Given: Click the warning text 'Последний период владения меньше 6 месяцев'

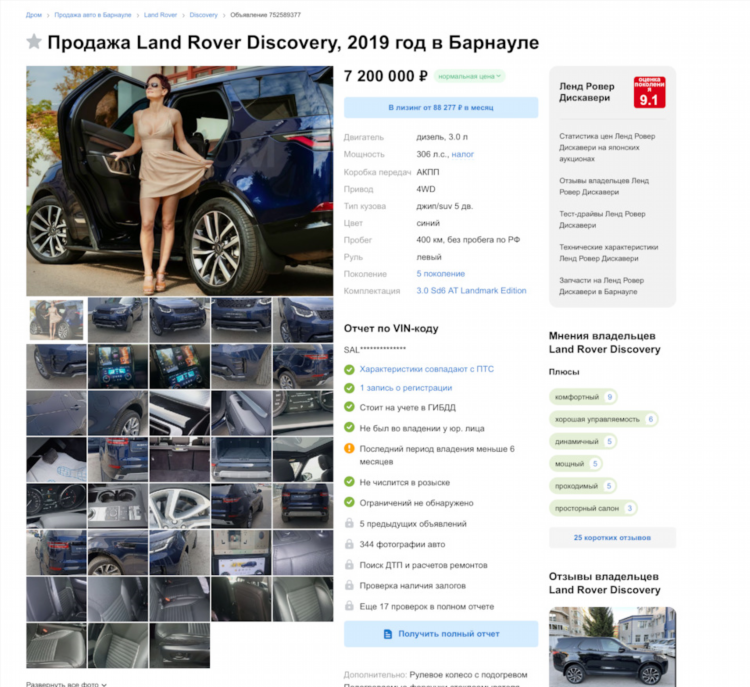Looking at the screenshot, I should (437, 455).
